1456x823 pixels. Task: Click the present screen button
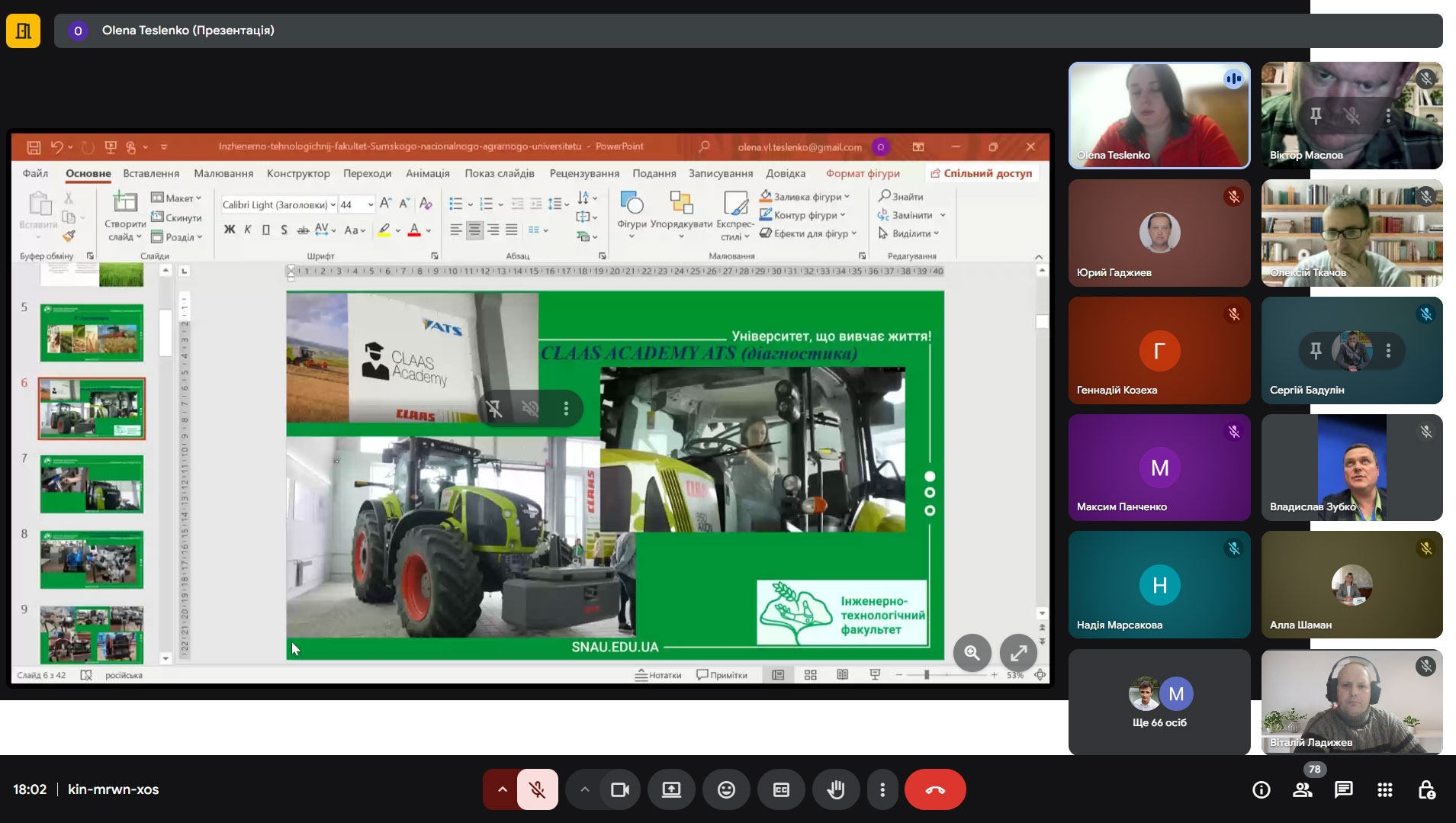[671, 789]
